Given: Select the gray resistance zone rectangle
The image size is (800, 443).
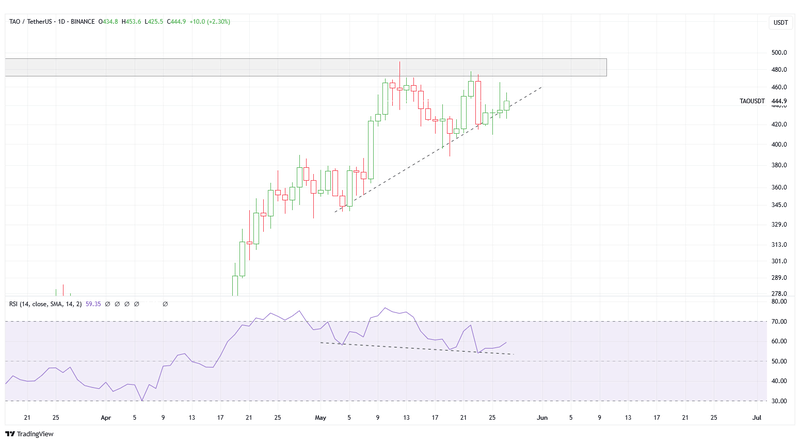Looking at the screenshot, I should click(306, 67).
